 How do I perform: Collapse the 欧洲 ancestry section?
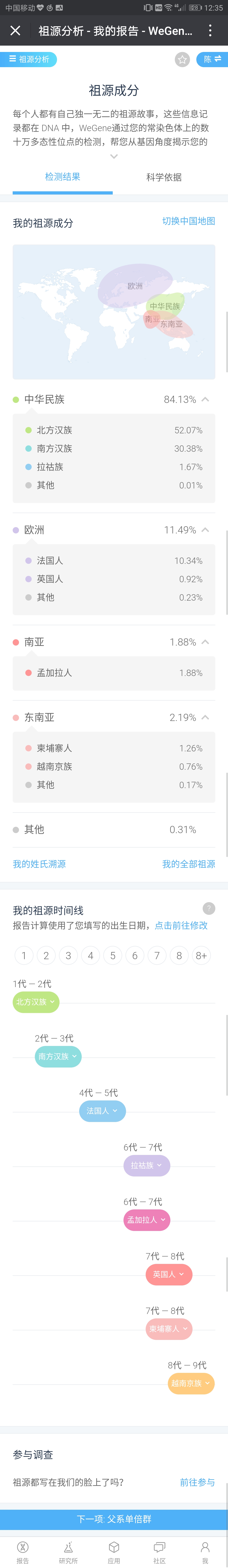click(205, 530)
